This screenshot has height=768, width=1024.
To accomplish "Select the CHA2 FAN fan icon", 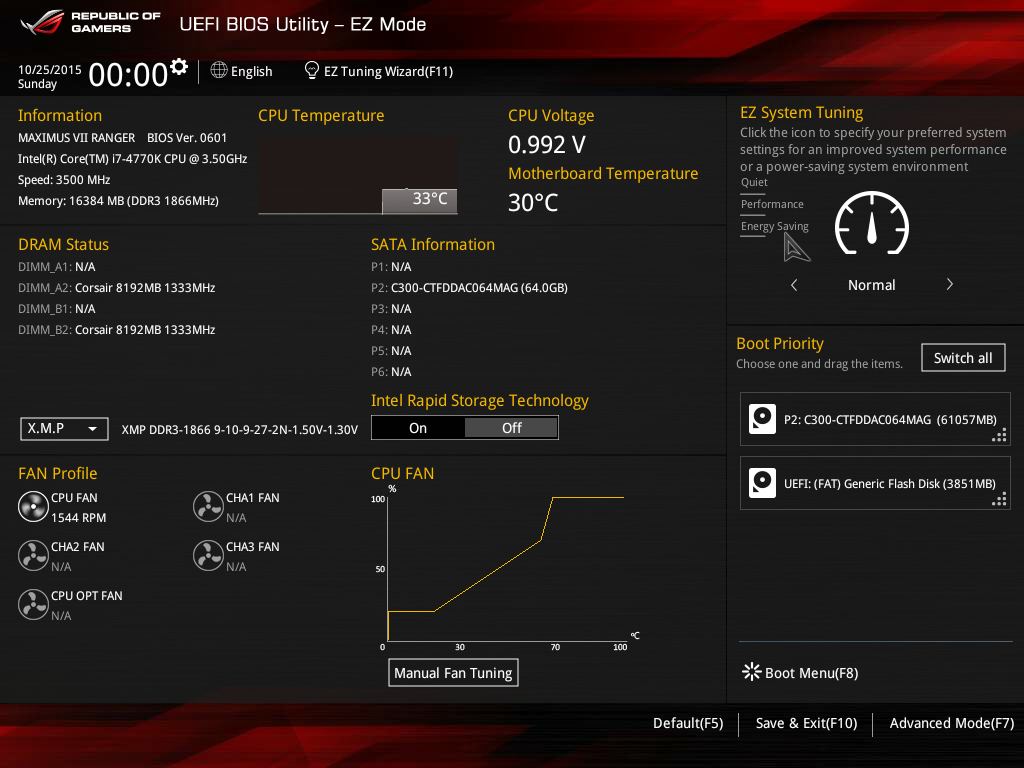I will click(33, 556).
